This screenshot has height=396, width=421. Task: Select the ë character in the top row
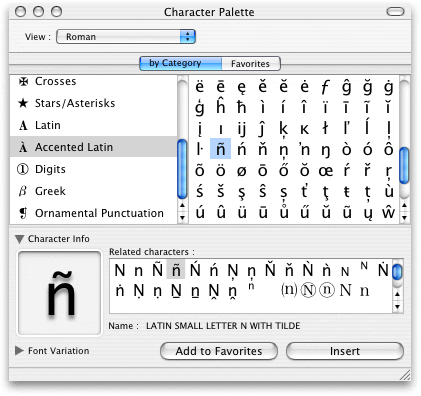point(199,87)
